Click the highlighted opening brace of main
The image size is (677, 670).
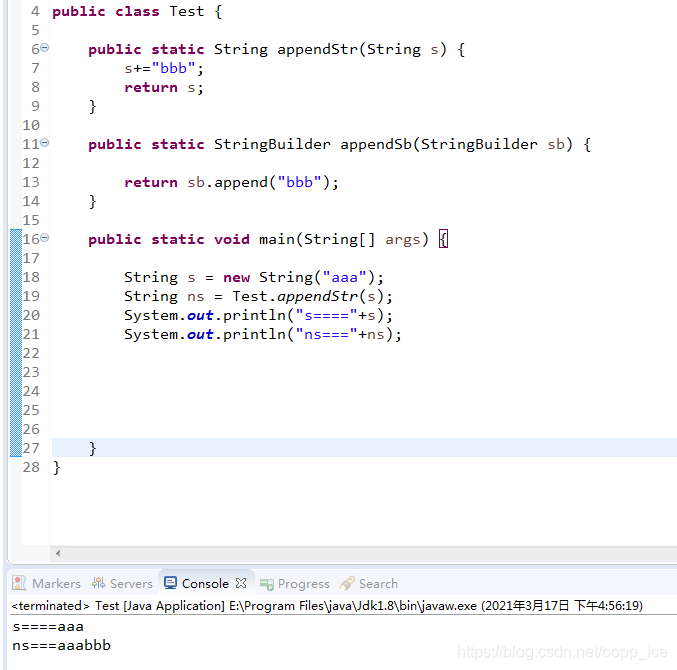coord(443,239)
